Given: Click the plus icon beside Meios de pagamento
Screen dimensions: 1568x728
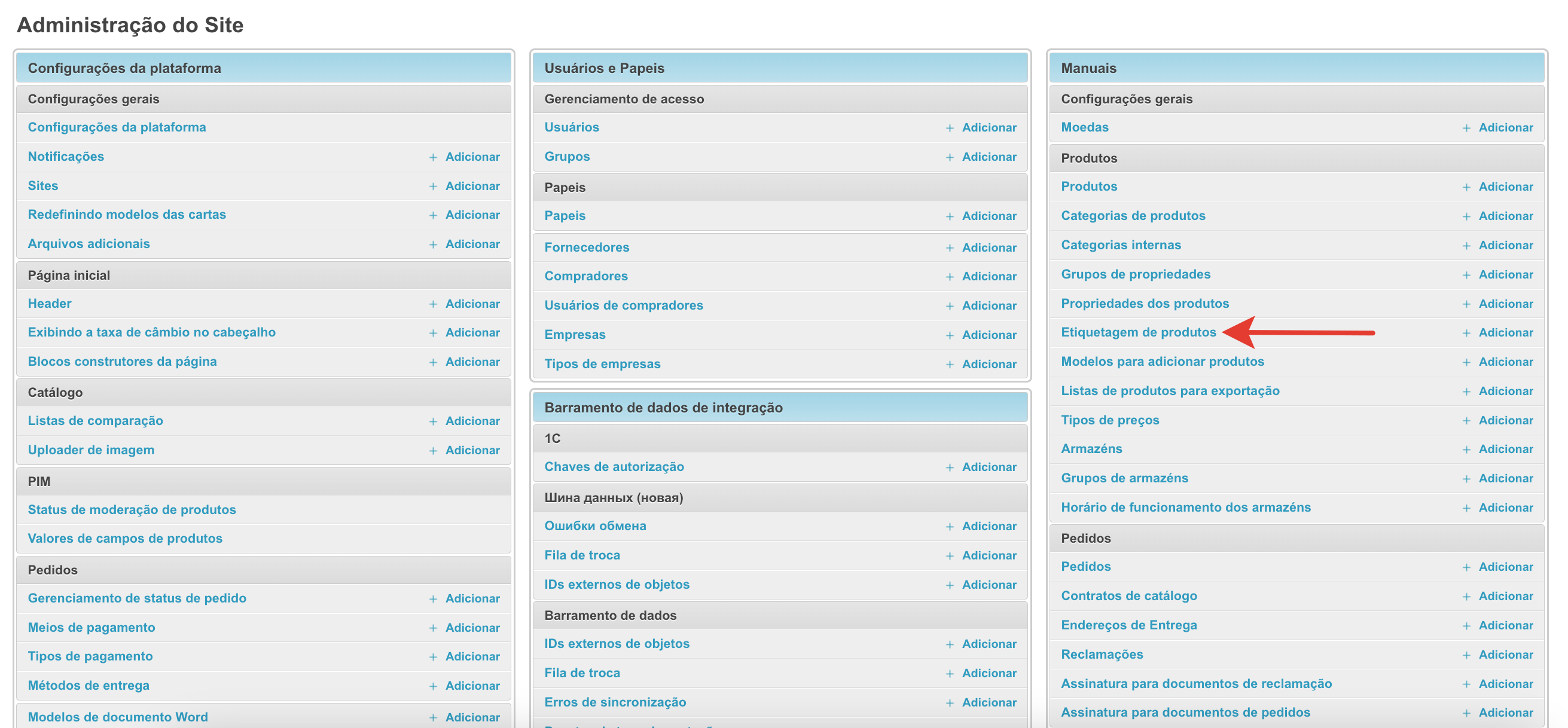Looking at the screenshot, I should tap(433, 628).
